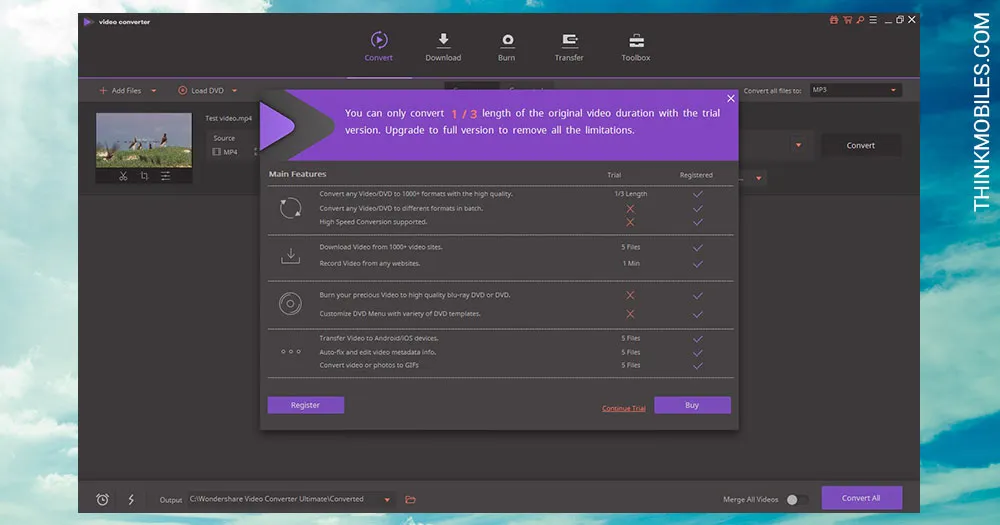The height and width of the screenshot is (525, 1000).
Task: Click the Output path field
Action: 284,499
